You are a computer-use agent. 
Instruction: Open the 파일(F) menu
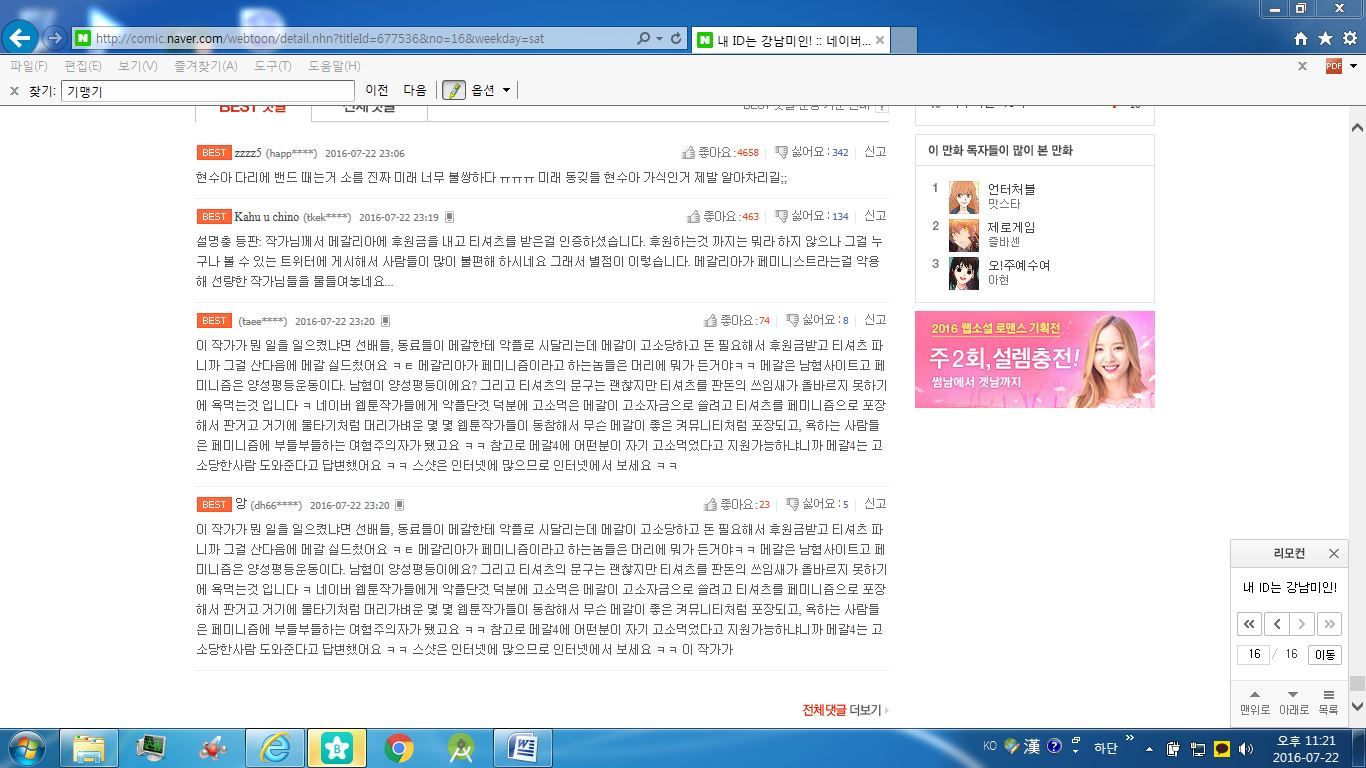[x=29, y=66]
